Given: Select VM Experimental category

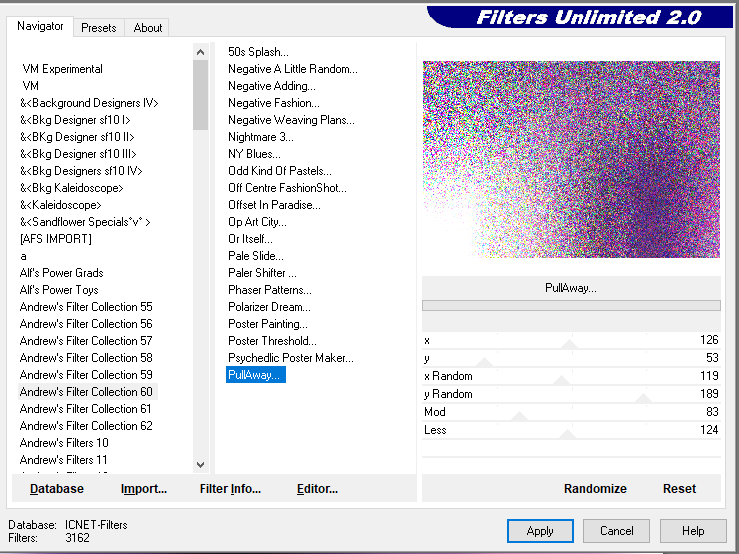Looking at the screenshot, I should [x=63, y=69].
